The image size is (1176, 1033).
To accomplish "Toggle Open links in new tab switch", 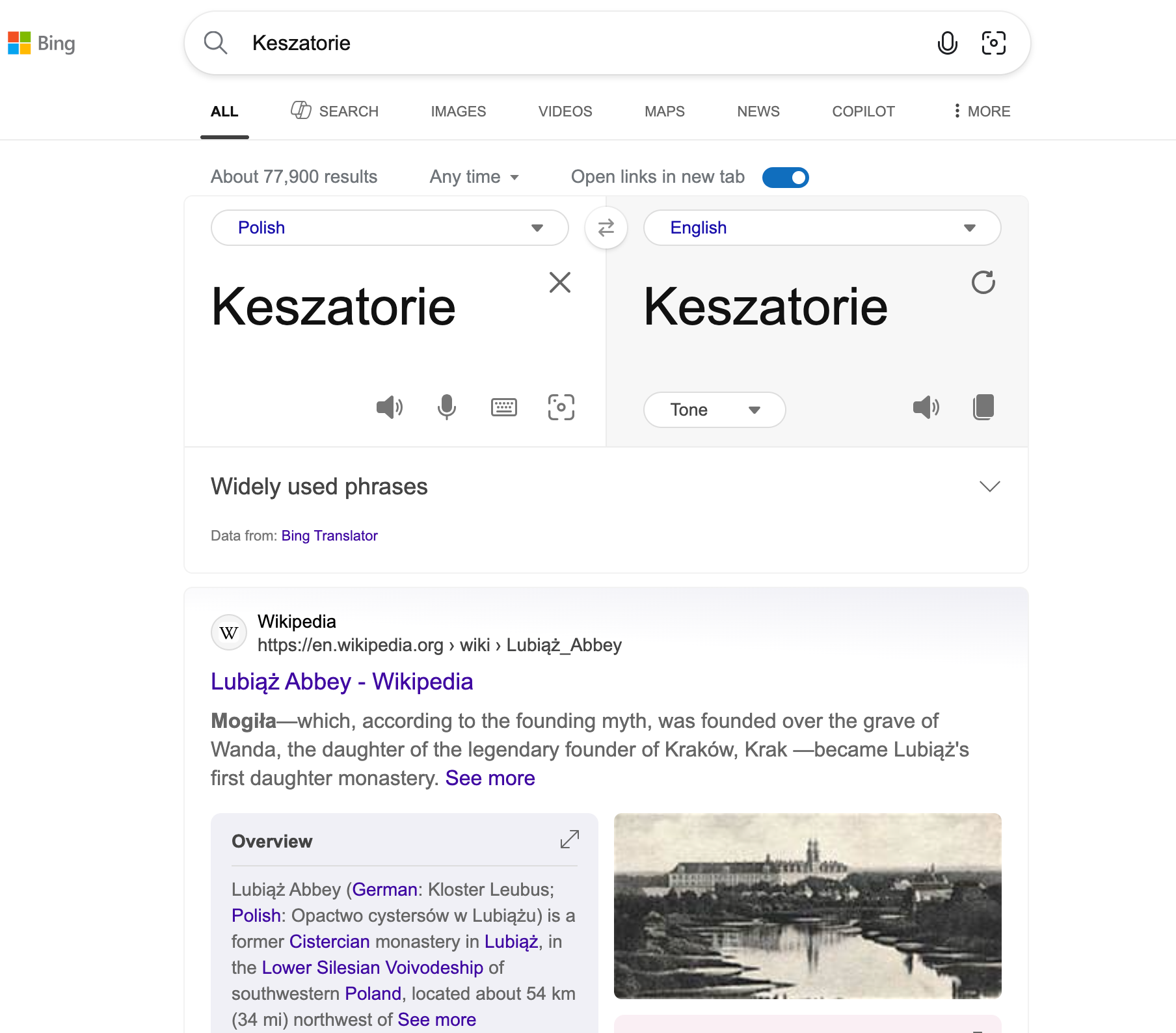I will click(785, 177).
